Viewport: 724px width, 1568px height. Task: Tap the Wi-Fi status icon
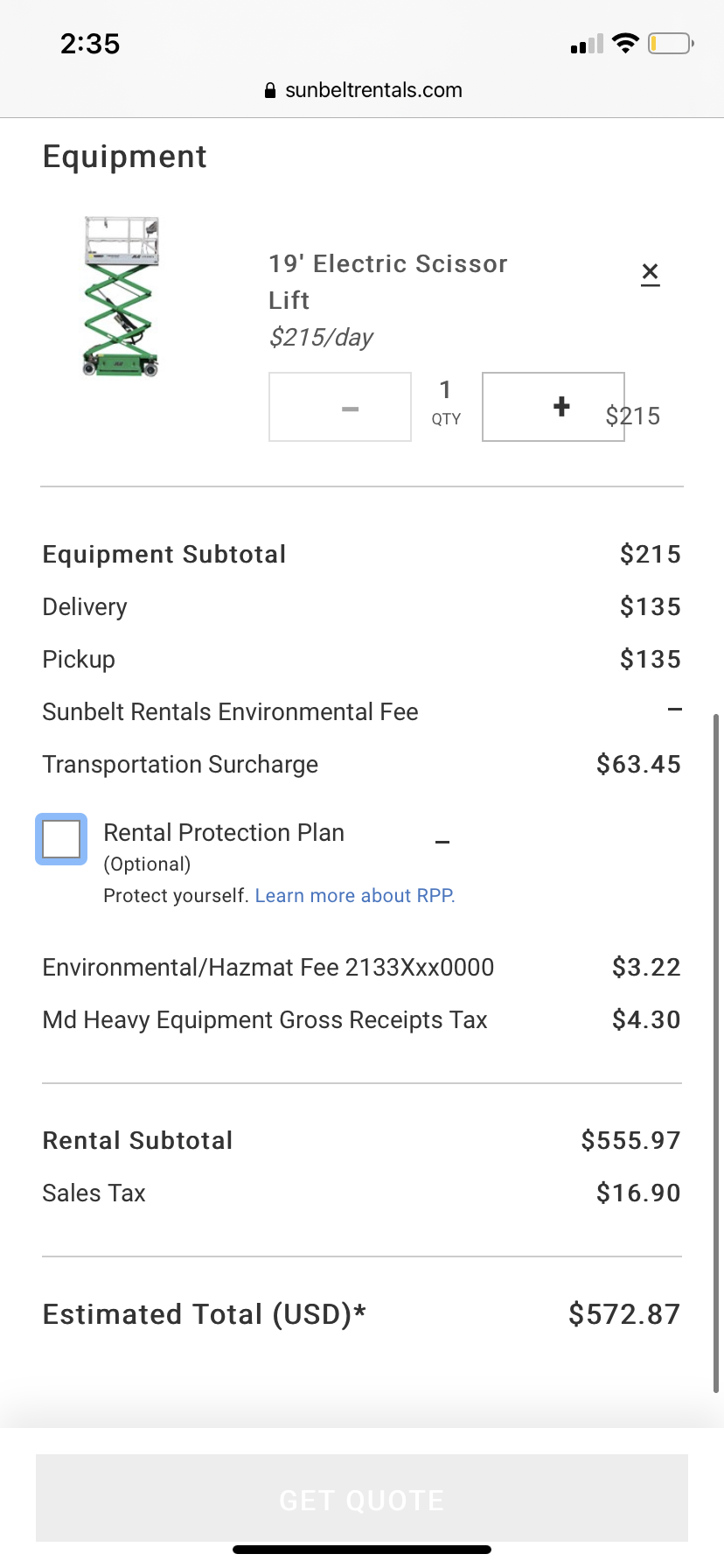625,43
